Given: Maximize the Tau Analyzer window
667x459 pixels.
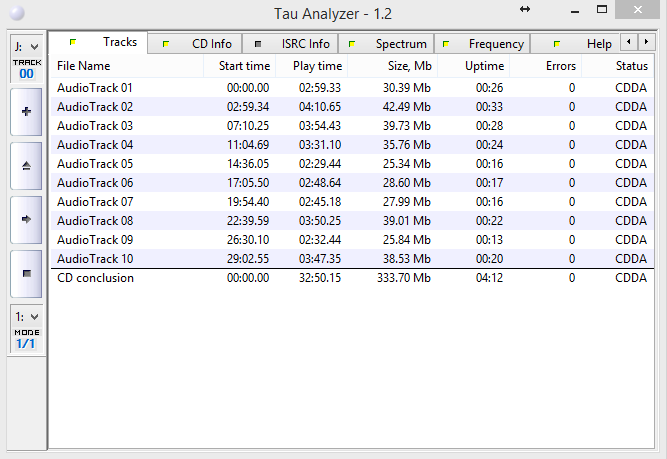Looking at the screenshot, I should pyautogui.click(x=602, y=9).
